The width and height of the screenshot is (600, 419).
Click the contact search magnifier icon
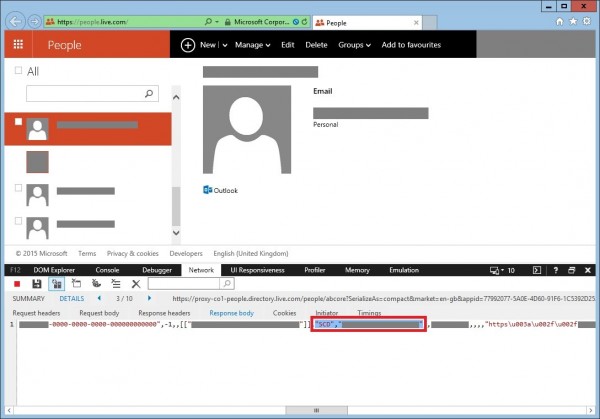[x=149, y=93]
